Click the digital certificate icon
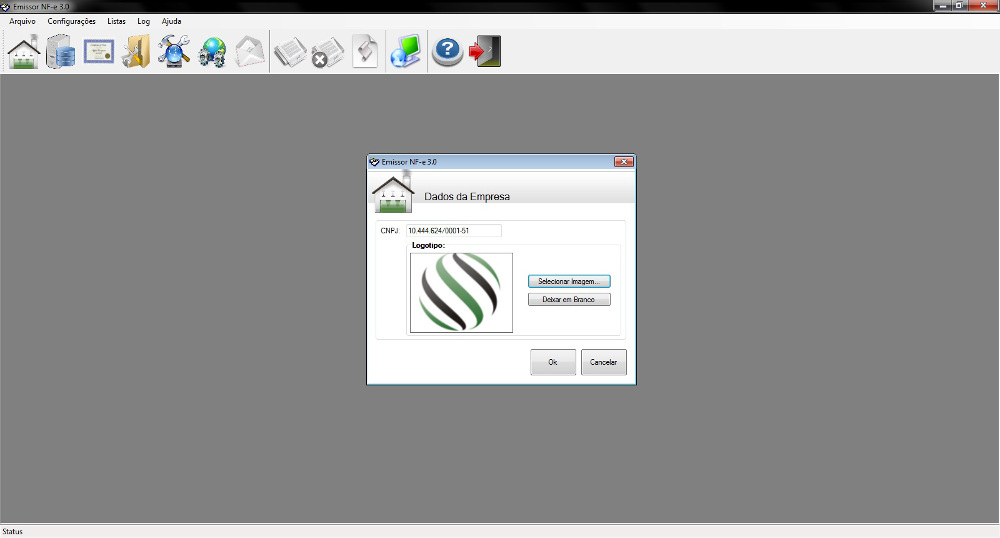This screenshot has width=1000, height=538. (x=98, y=51)
